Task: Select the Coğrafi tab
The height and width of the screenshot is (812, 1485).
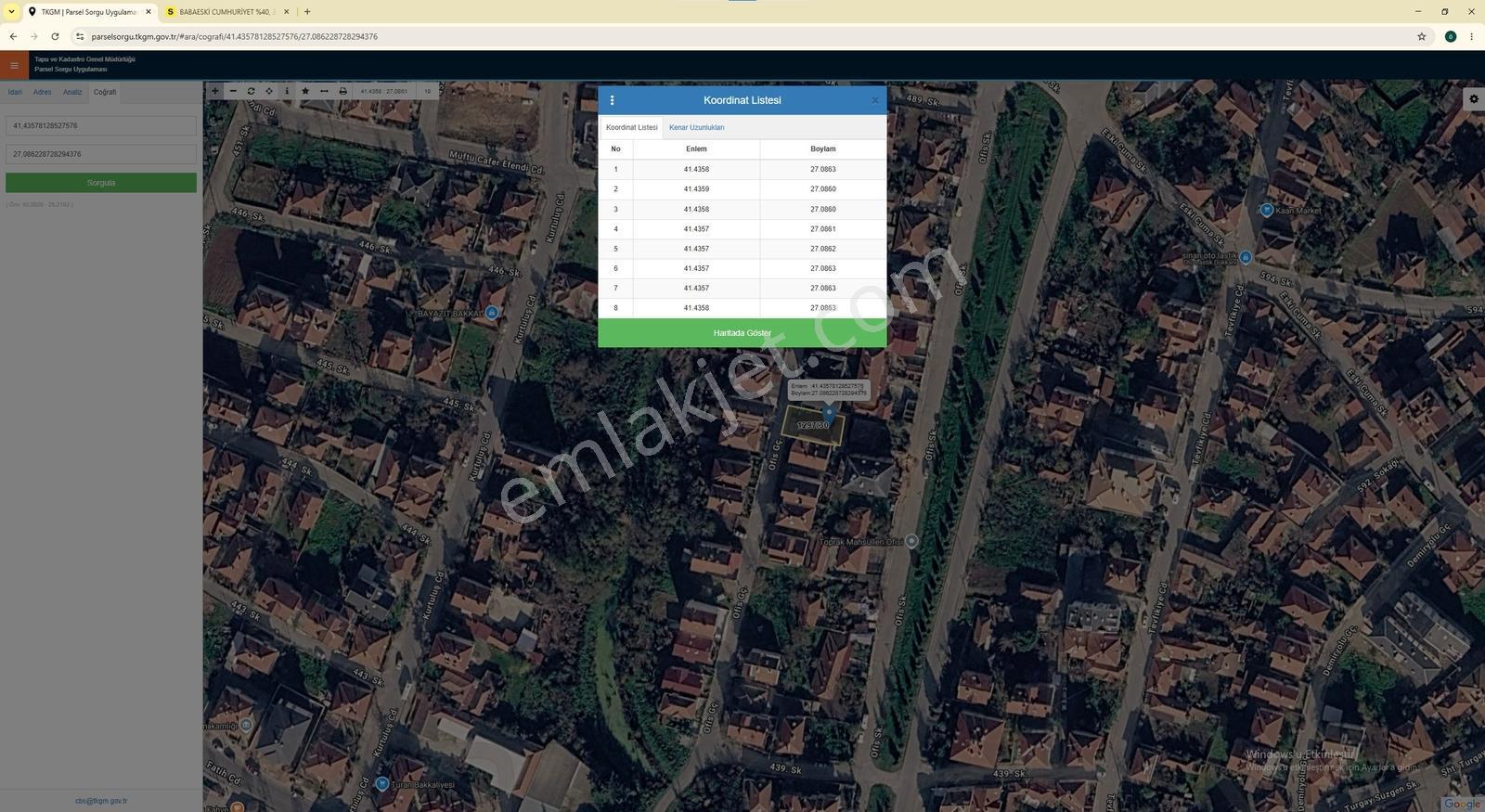Action: pyautogui.click(x=105, y=92)
